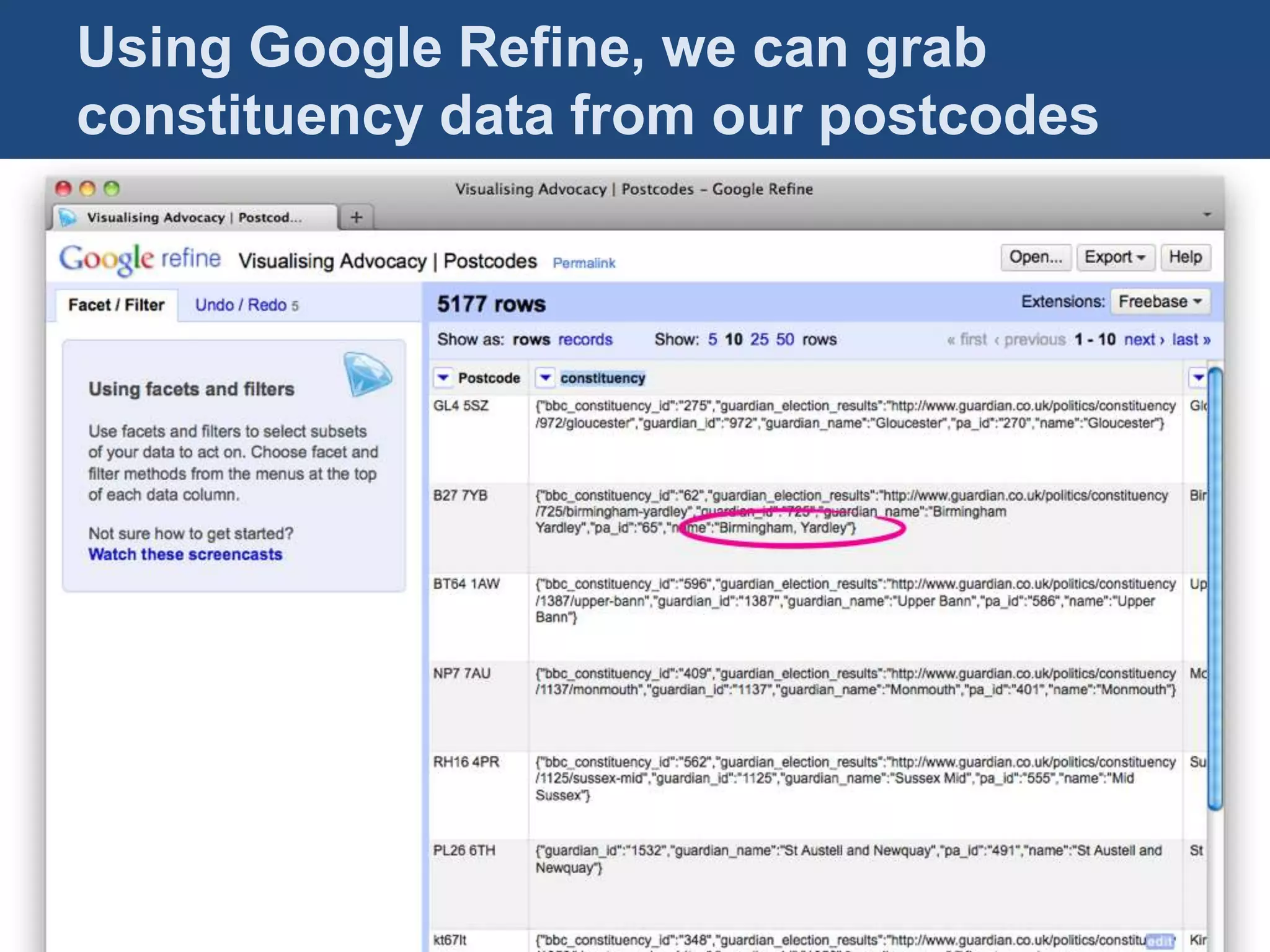Viewport: 1270px width, 952px height.
Task: Click the GL4 5SZ postcode cell
Action: coord(479,439)
